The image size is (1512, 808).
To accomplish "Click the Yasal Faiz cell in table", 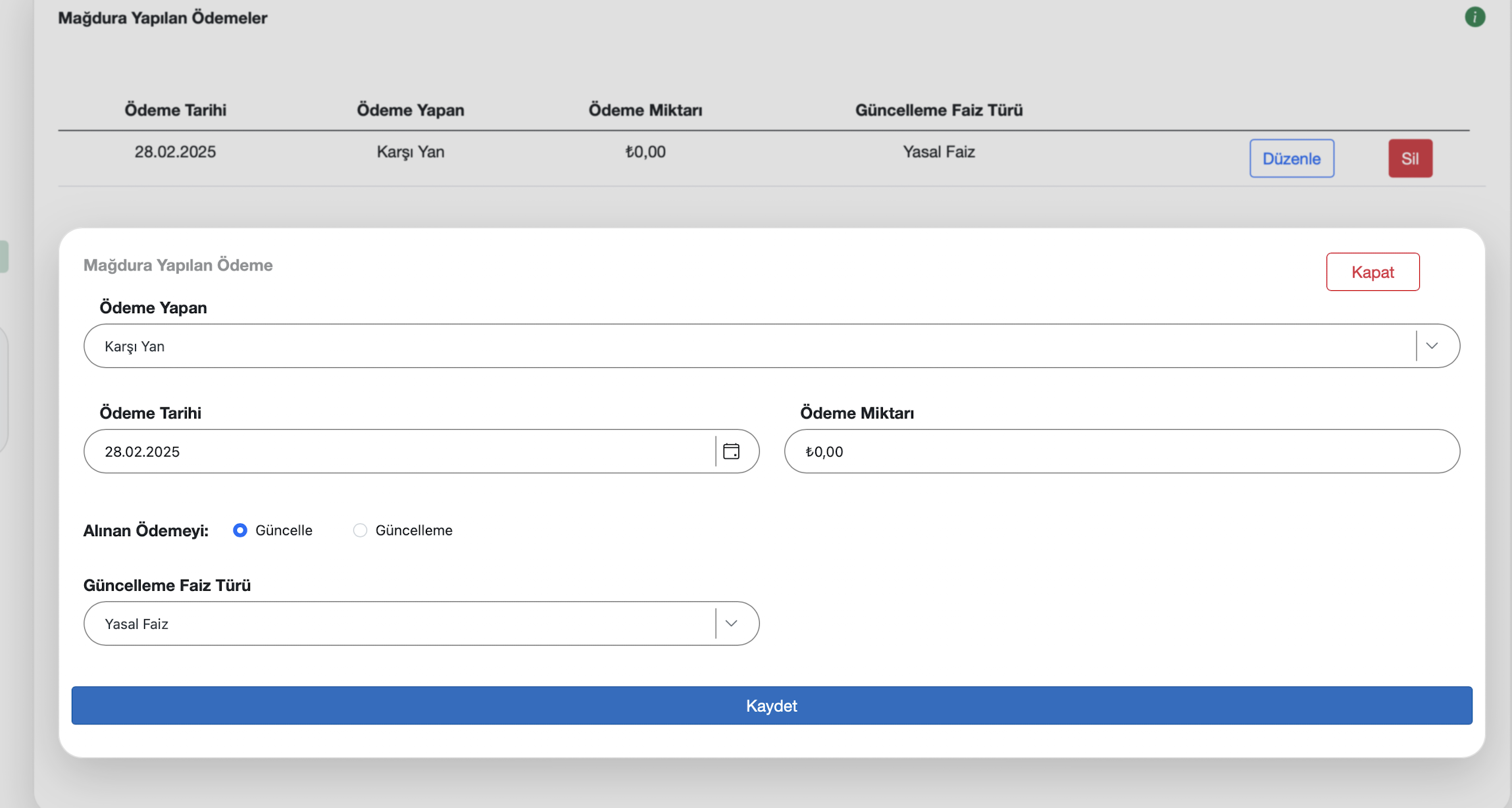I will (x=938, y=152).
